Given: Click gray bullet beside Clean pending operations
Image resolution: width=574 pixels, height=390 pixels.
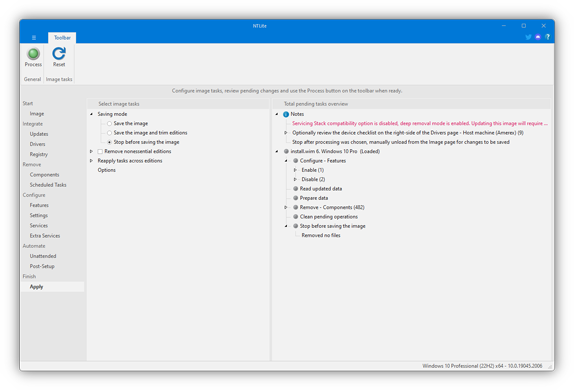Looking at the screenshot, I should coord(295,216).
